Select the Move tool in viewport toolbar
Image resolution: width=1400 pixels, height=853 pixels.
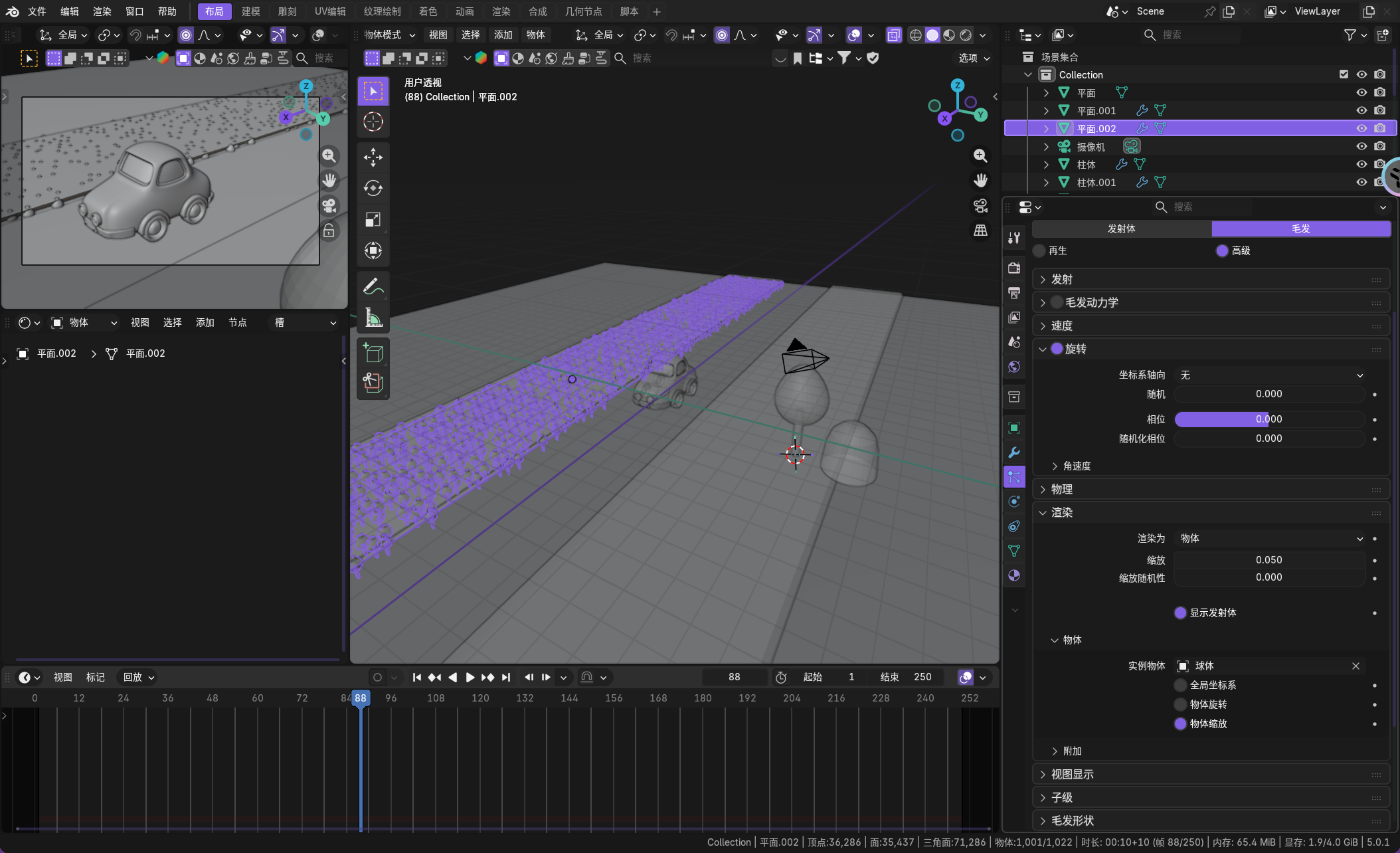373,157
